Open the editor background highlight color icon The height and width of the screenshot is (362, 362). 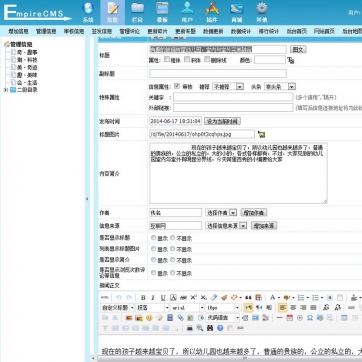pyautogui.click(x=286, y=298)
